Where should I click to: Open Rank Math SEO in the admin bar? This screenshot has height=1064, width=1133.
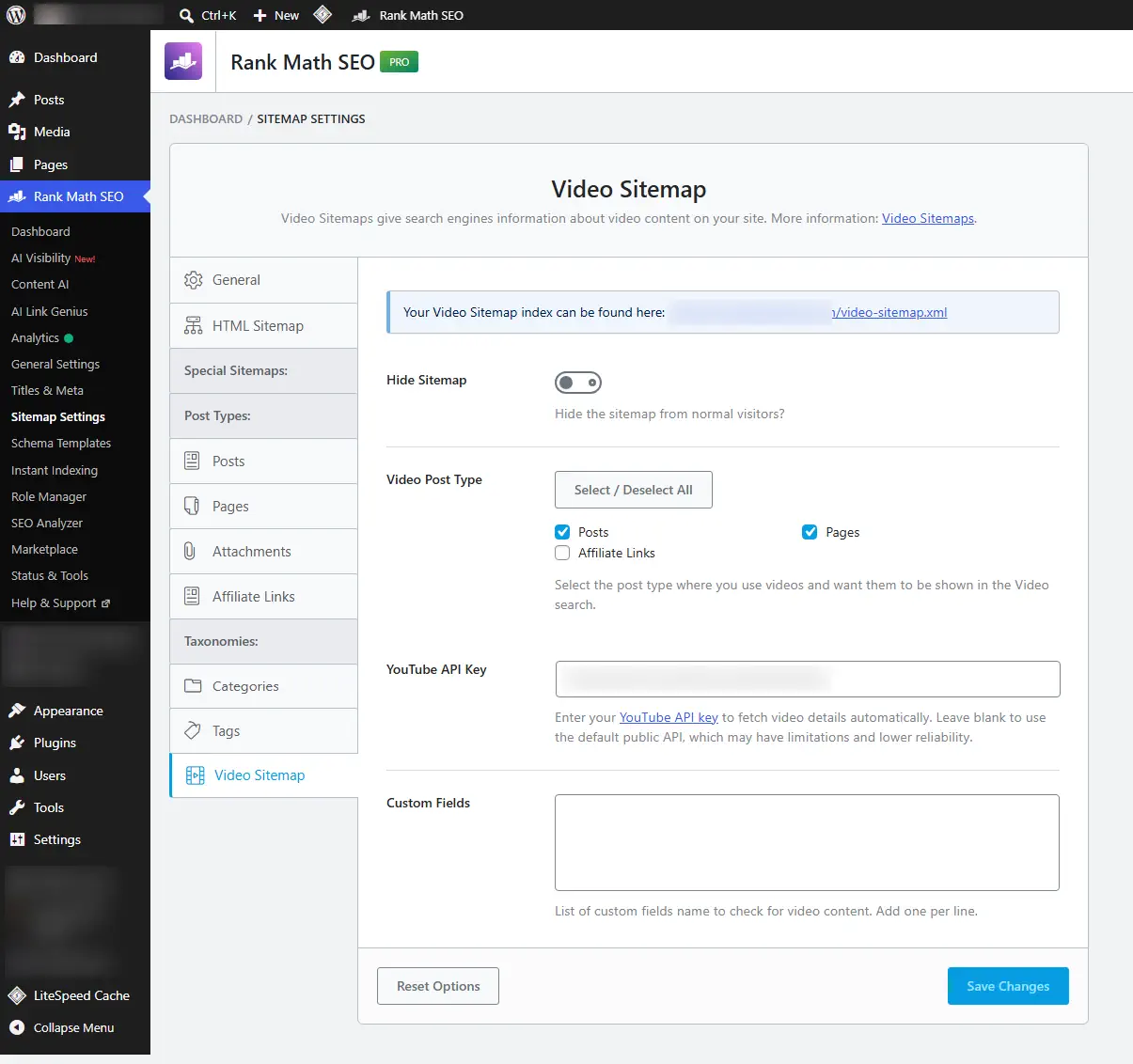(x=407, y=15)
